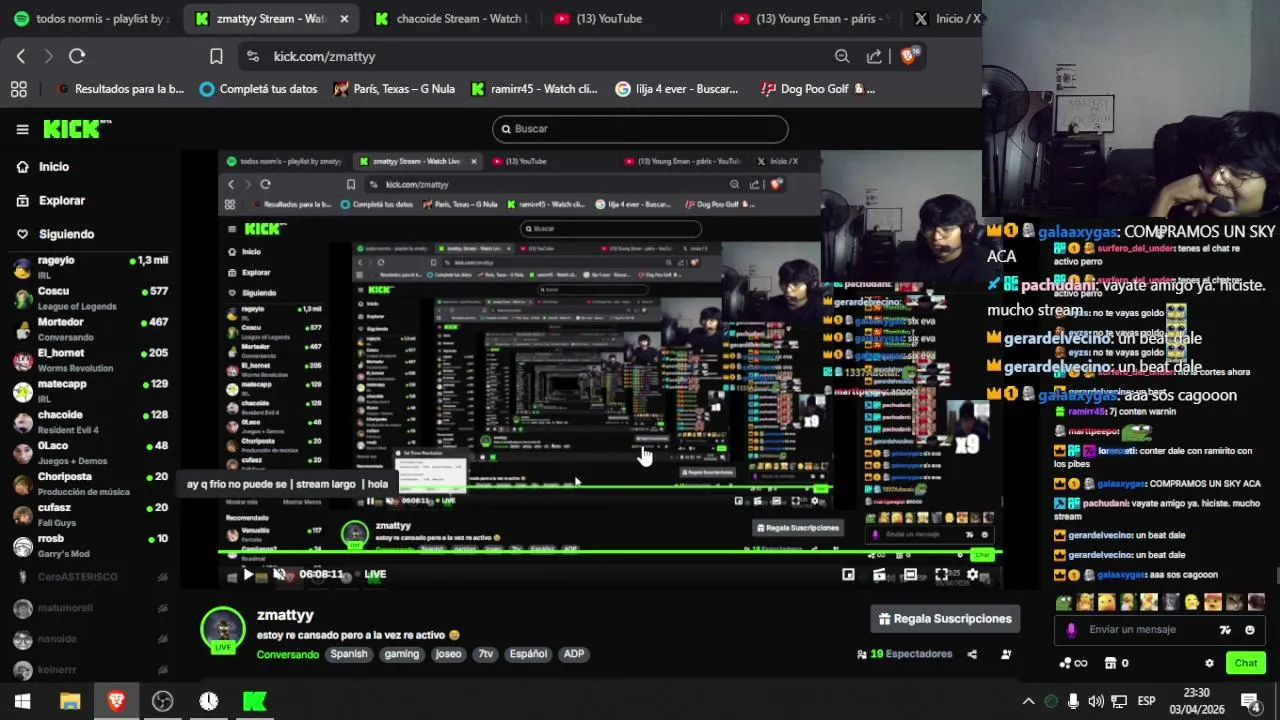Send message with green Chat button
1280x720 pixels.
(x=1246, y=663)
